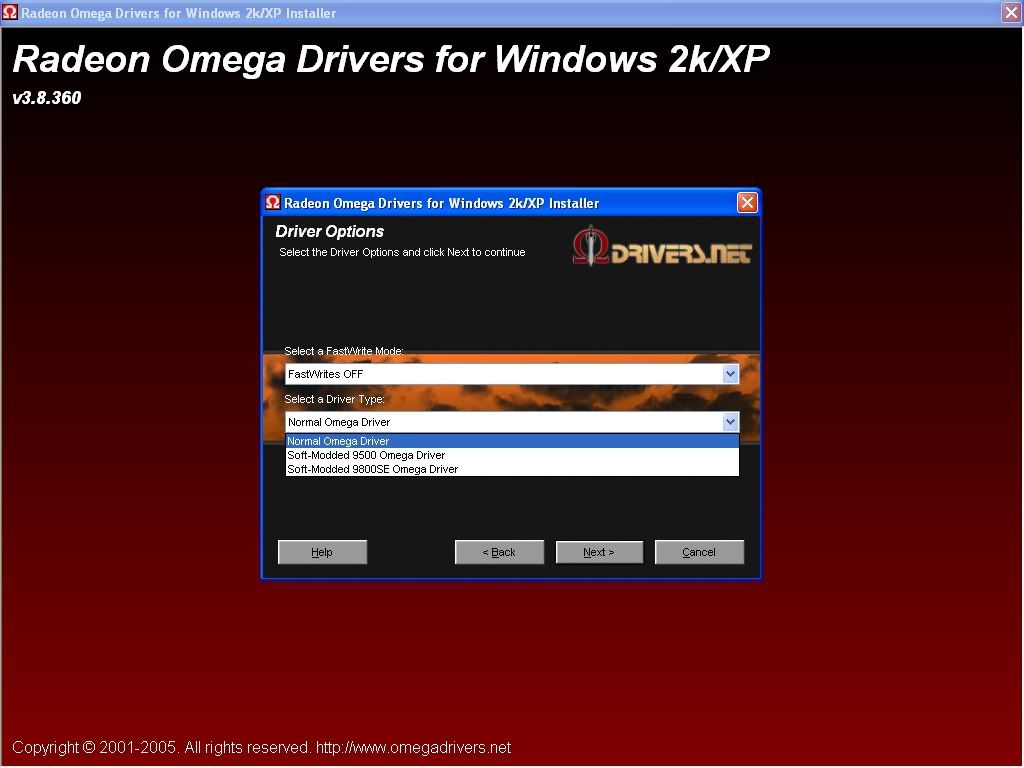Collapse the expanded Driver Type list
Image resolution: width=1024 pixels, height=768 pixels.
(729, 421)
